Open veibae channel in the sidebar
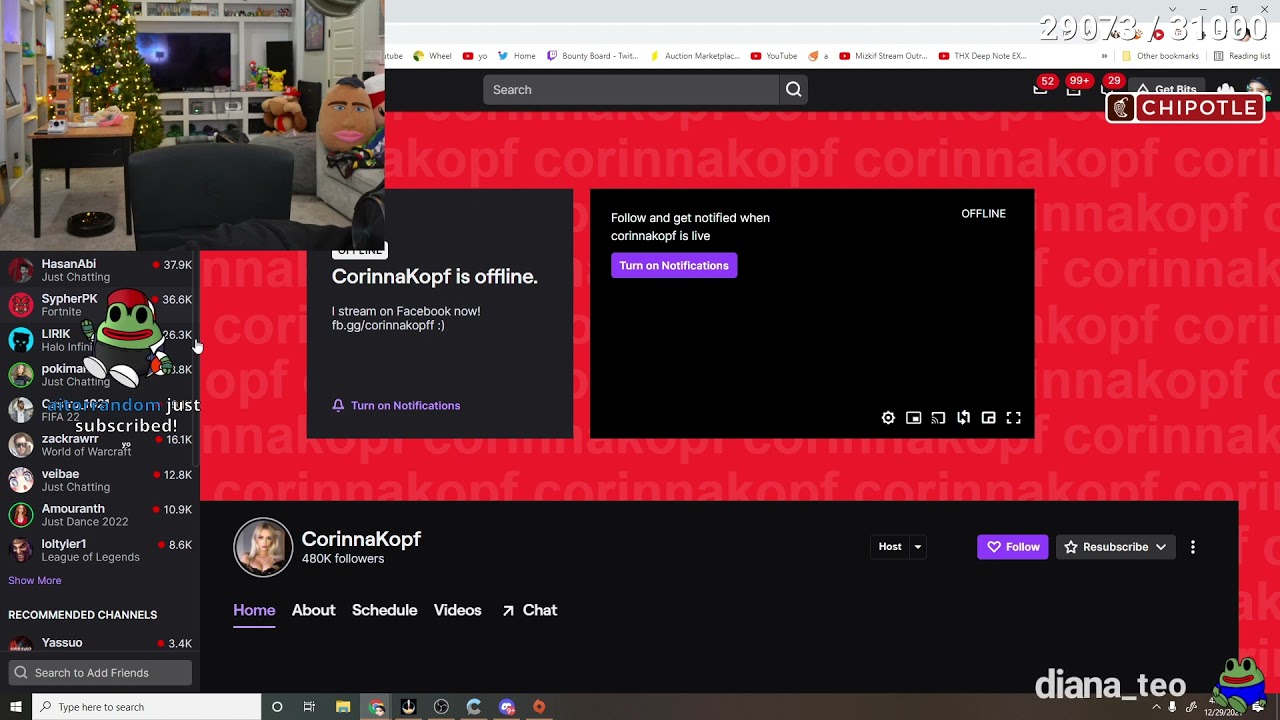 click(x=100, y=480)
